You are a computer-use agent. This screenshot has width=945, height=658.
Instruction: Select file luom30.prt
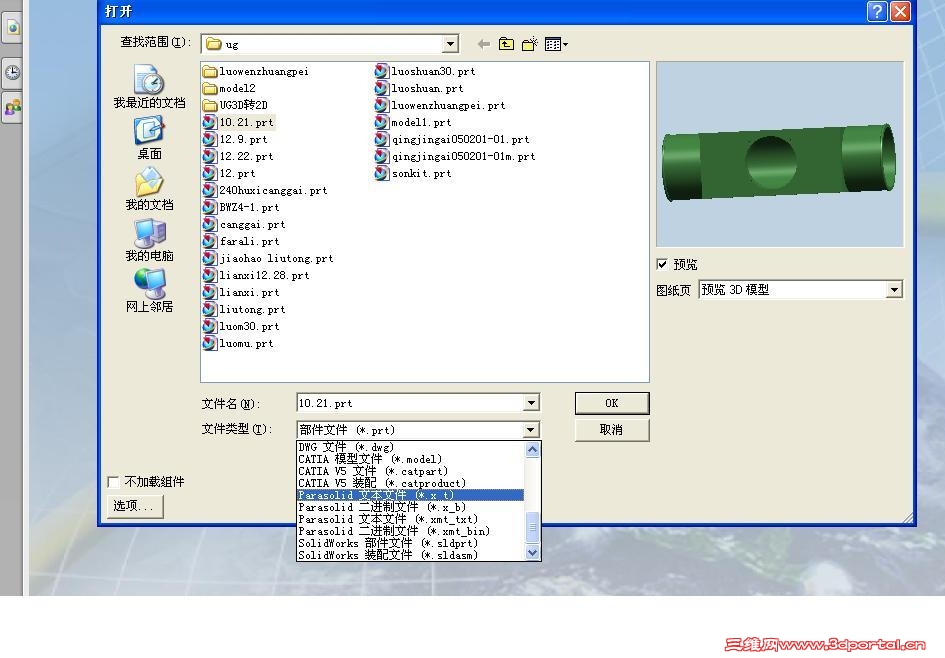coord(242,327)
